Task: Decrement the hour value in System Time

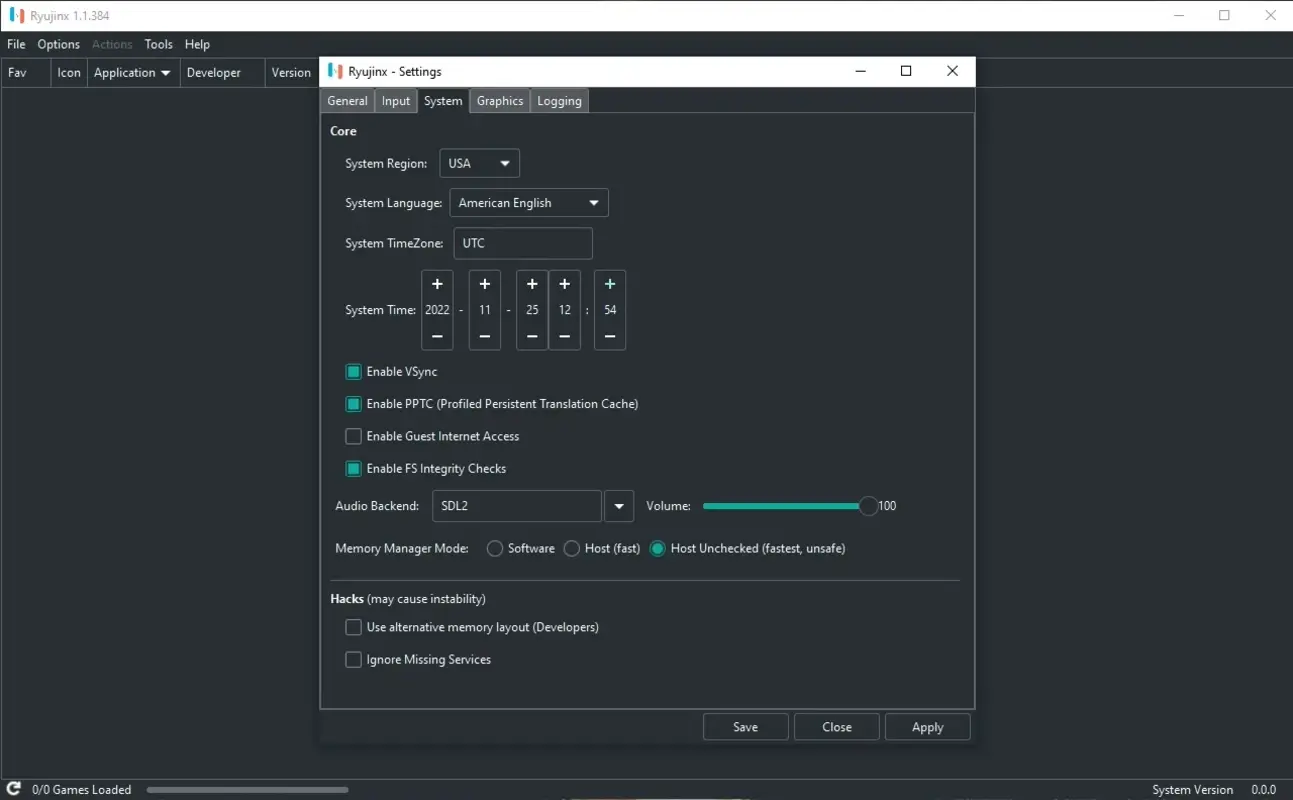Action: tap(564, 338)
